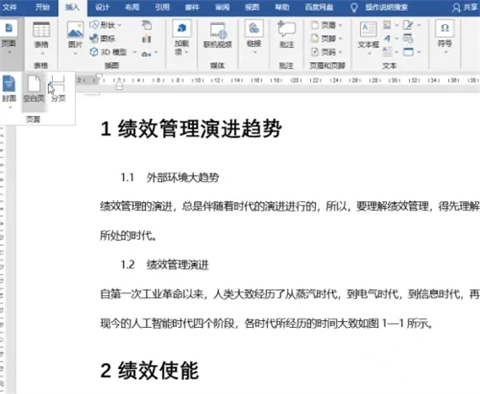Insert an icon via 图标
Screen dimensions: 480x394
pyautogui.click(x=102, y=38)
